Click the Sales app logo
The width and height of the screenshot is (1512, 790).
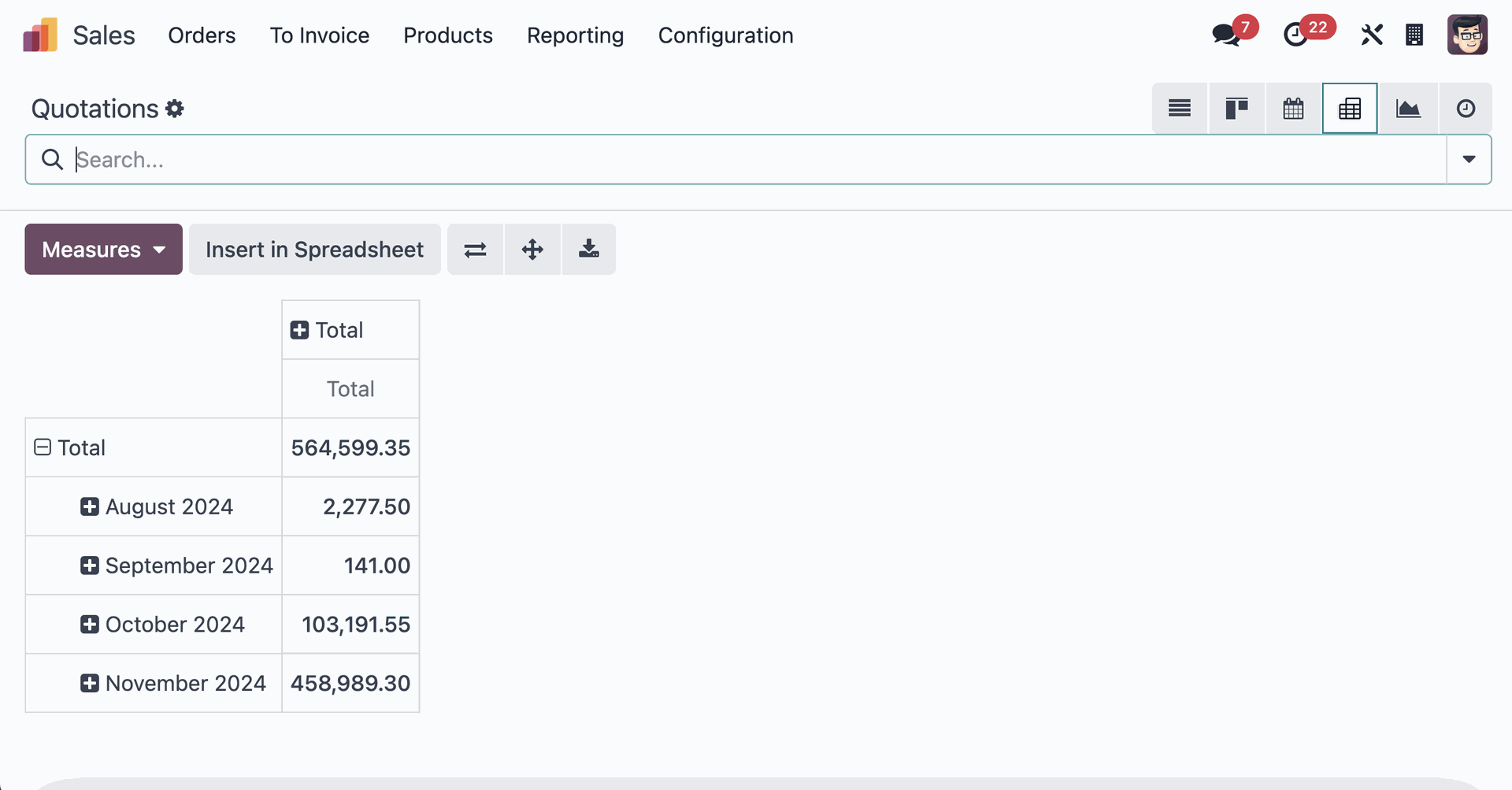[39, 35]
